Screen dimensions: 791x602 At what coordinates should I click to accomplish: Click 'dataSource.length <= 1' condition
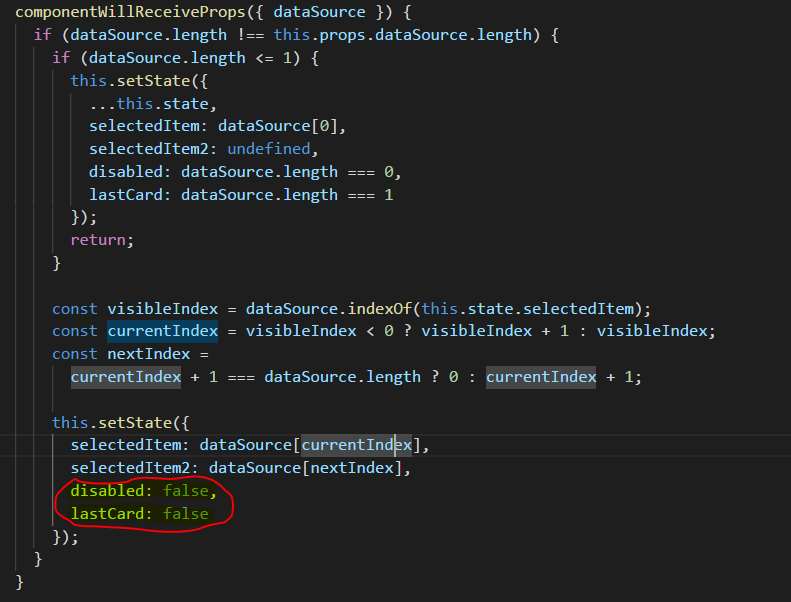pos(190,58)
